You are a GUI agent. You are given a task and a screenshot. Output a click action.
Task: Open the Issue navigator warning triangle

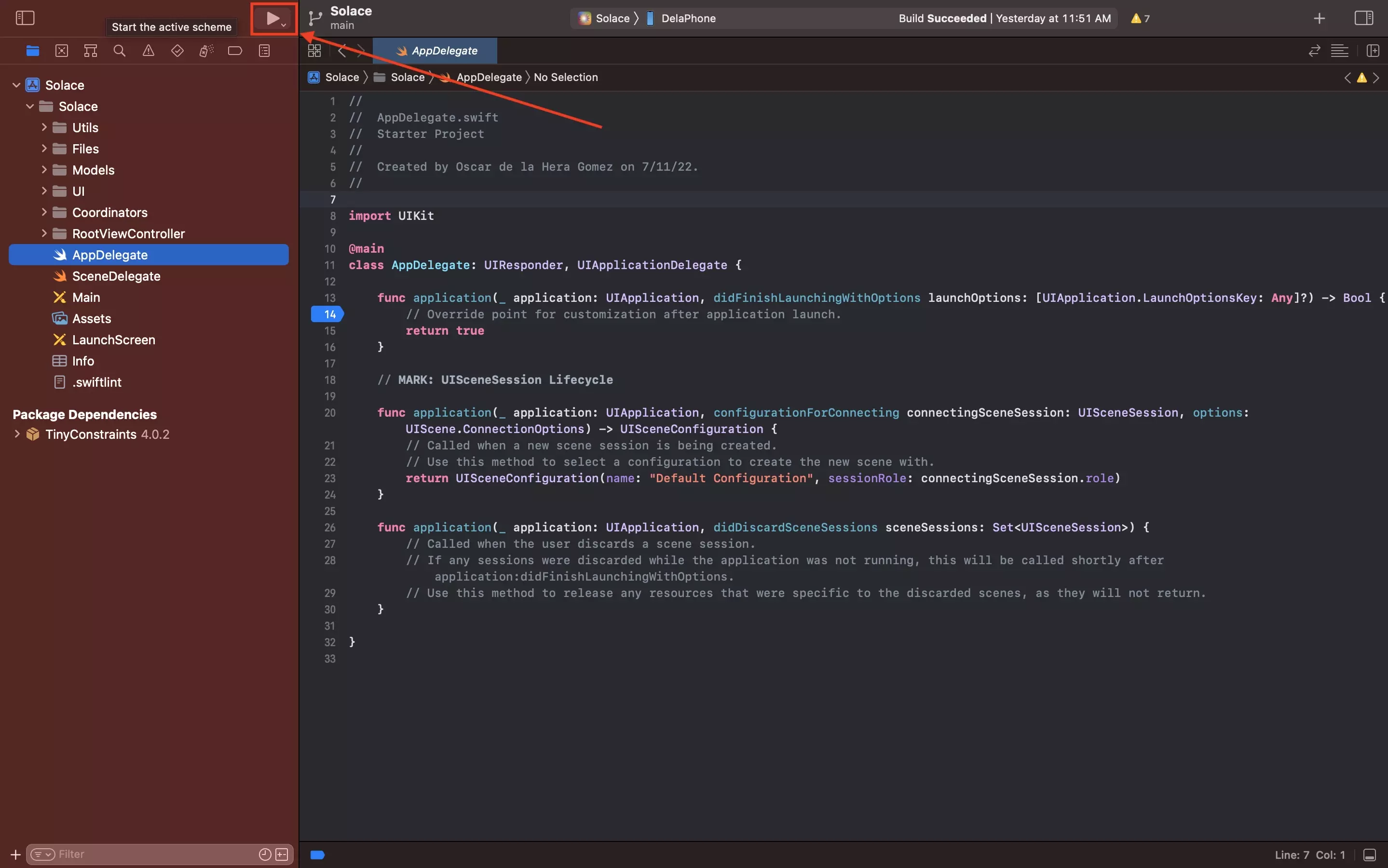148,51
